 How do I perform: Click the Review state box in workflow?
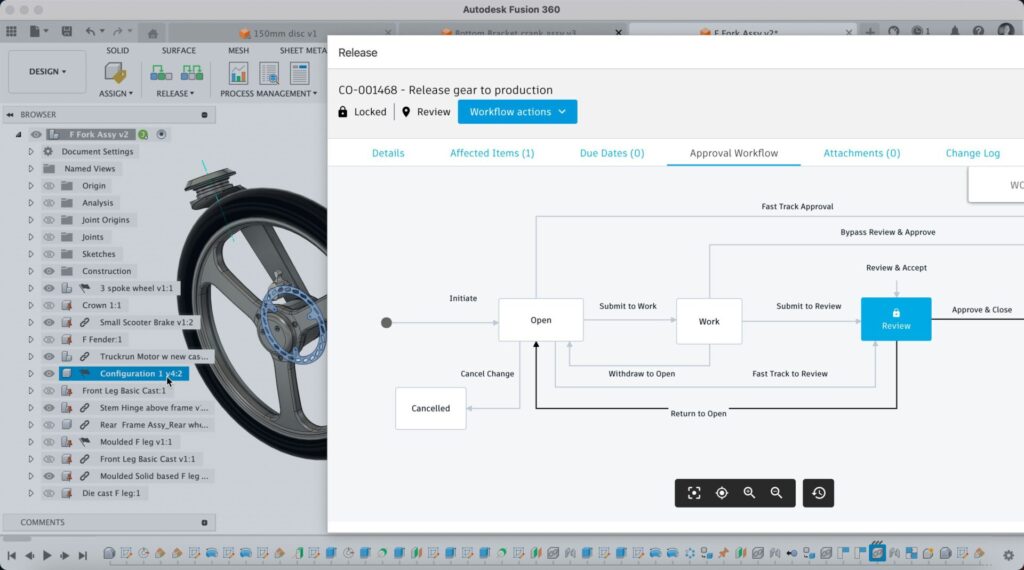click(895, 319)
